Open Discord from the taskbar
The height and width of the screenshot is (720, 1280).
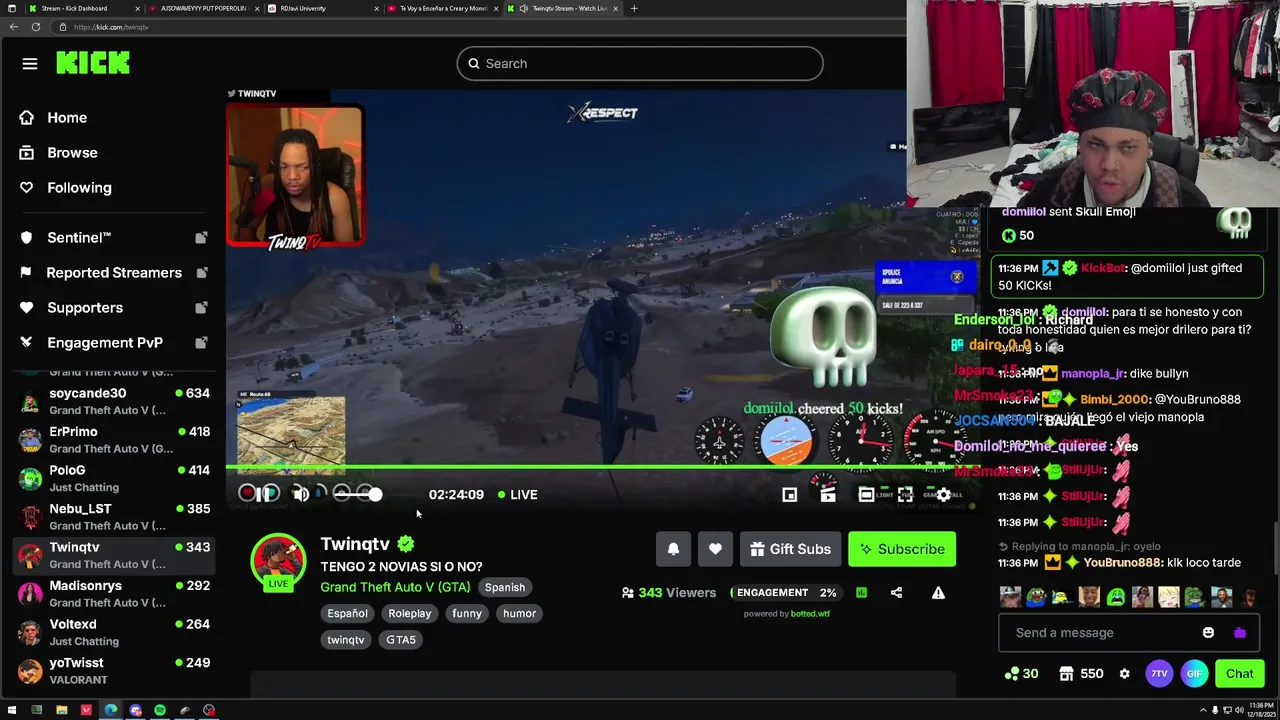pos(136,711)
